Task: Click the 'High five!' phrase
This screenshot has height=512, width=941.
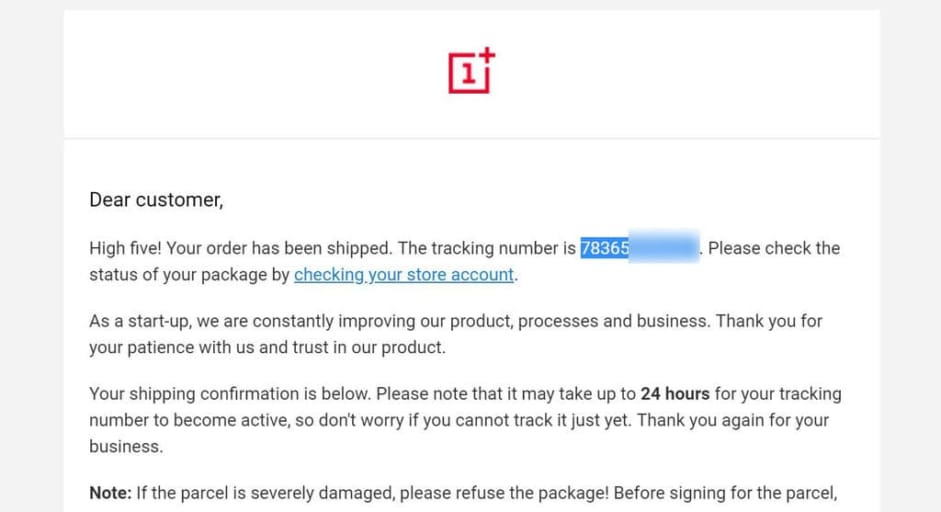Action: (x=125, y=248)
